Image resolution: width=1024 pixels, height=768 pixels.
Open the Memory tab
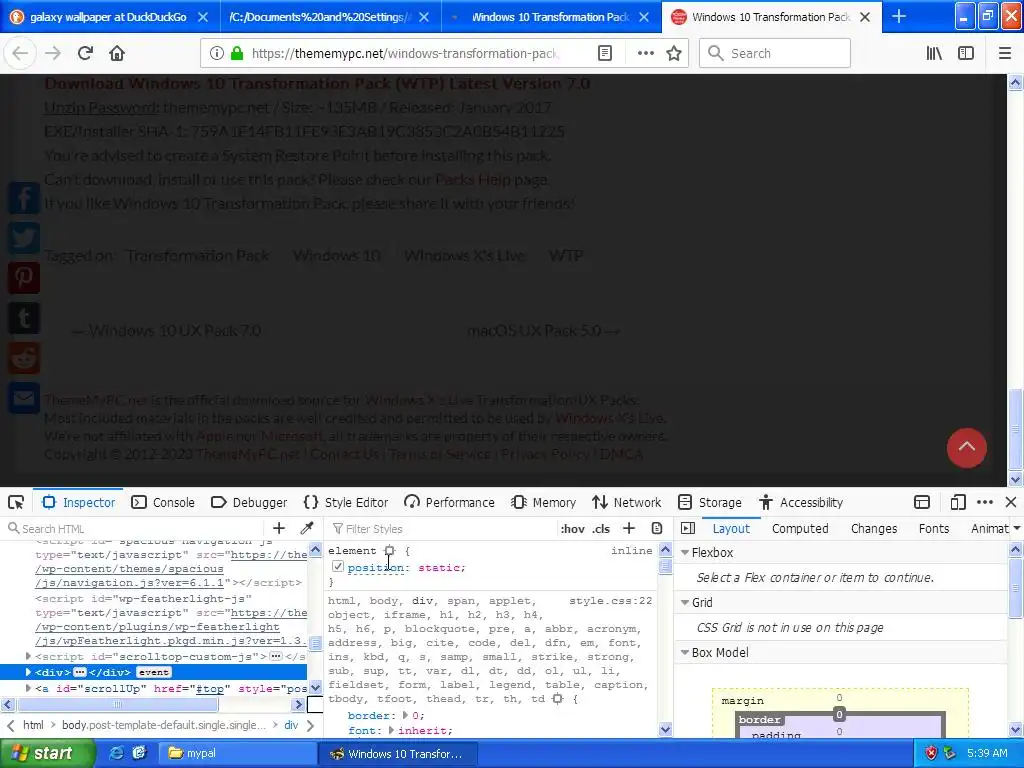[544, 502]
